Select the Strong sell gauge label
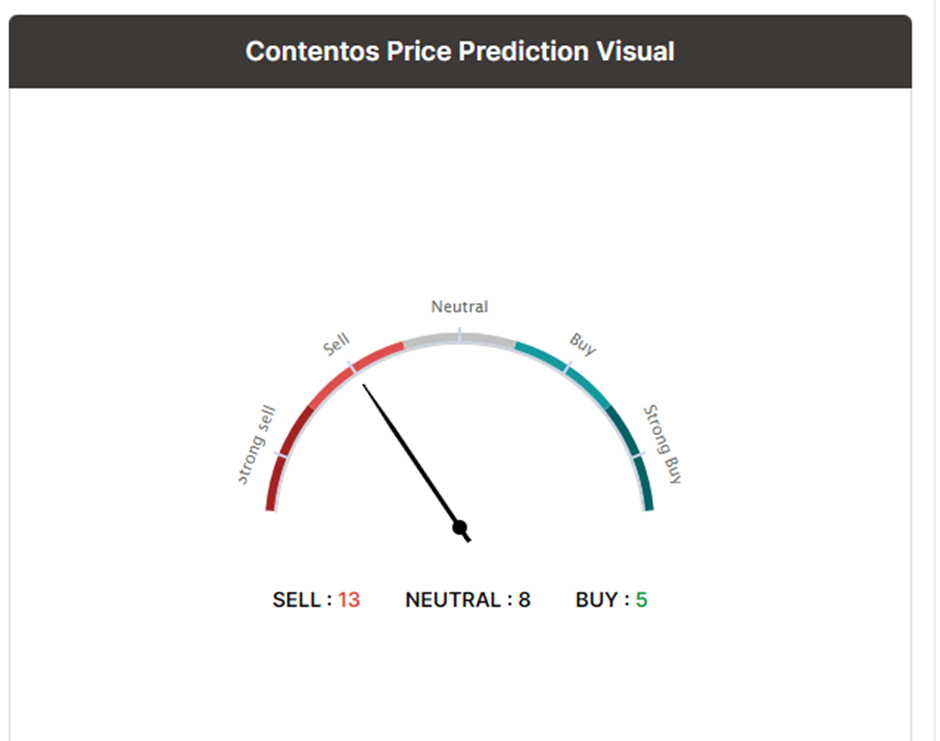 click(x=256, y=444)
